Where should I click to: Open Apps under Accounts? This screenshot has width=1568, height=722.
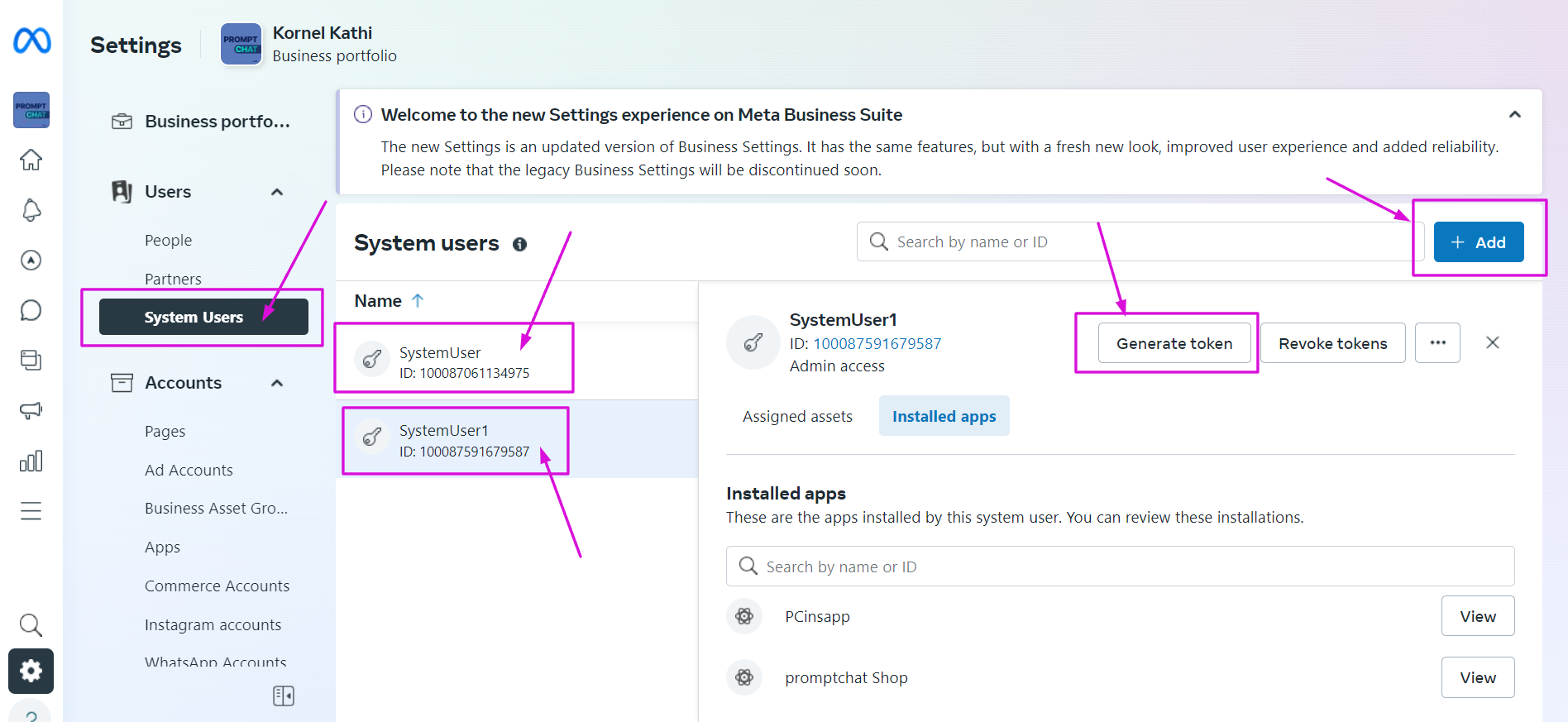[x=162, y=547]
